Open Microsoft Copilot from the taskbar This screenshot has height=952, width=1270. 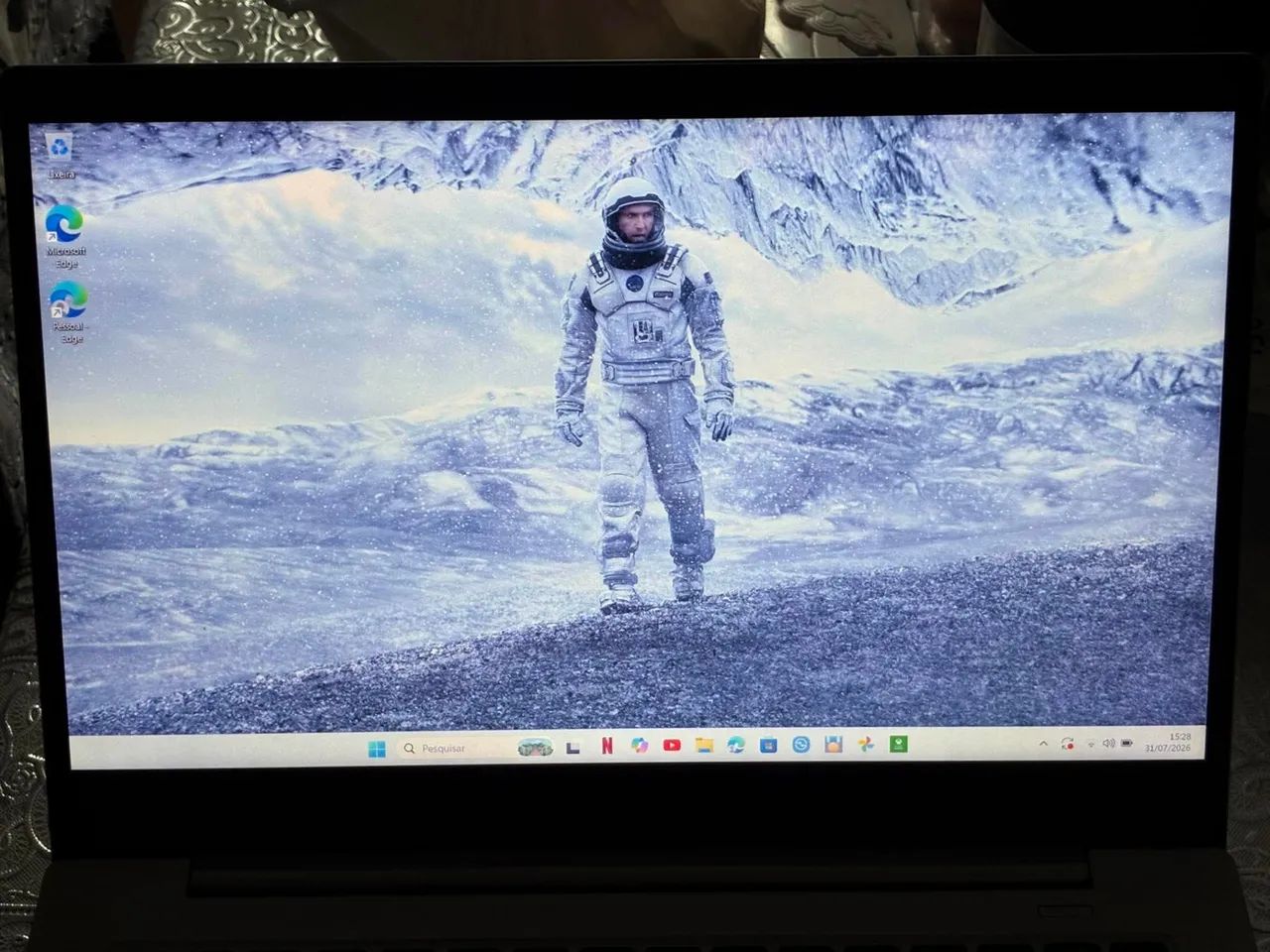[639, 745]
